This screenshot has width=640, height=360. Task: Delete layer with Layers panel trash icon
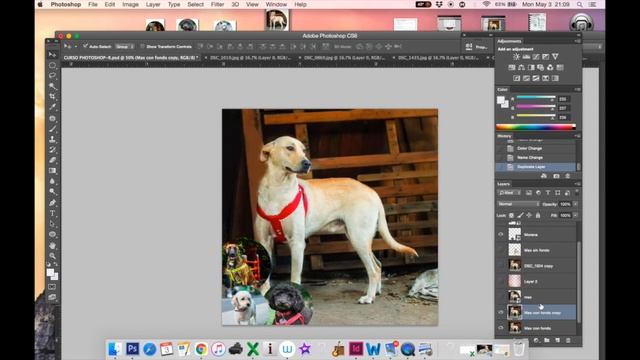pos(568,340)
